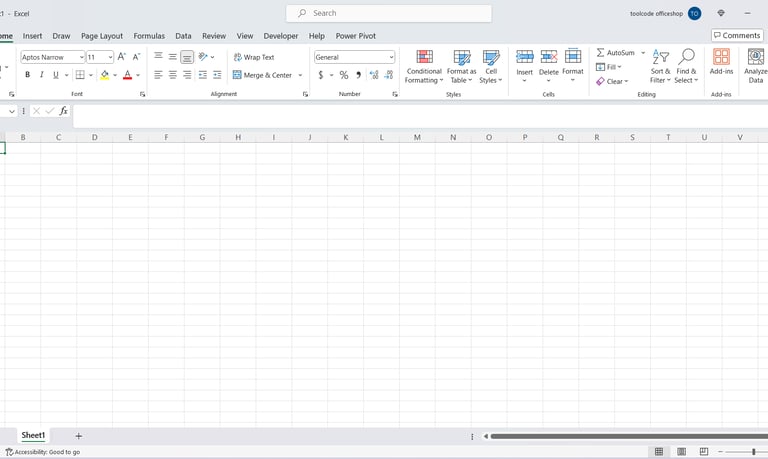This screenshot has width=768, height=459.
Task: Expand Conditional Formatting menu
Action: [x=424, y=75]
